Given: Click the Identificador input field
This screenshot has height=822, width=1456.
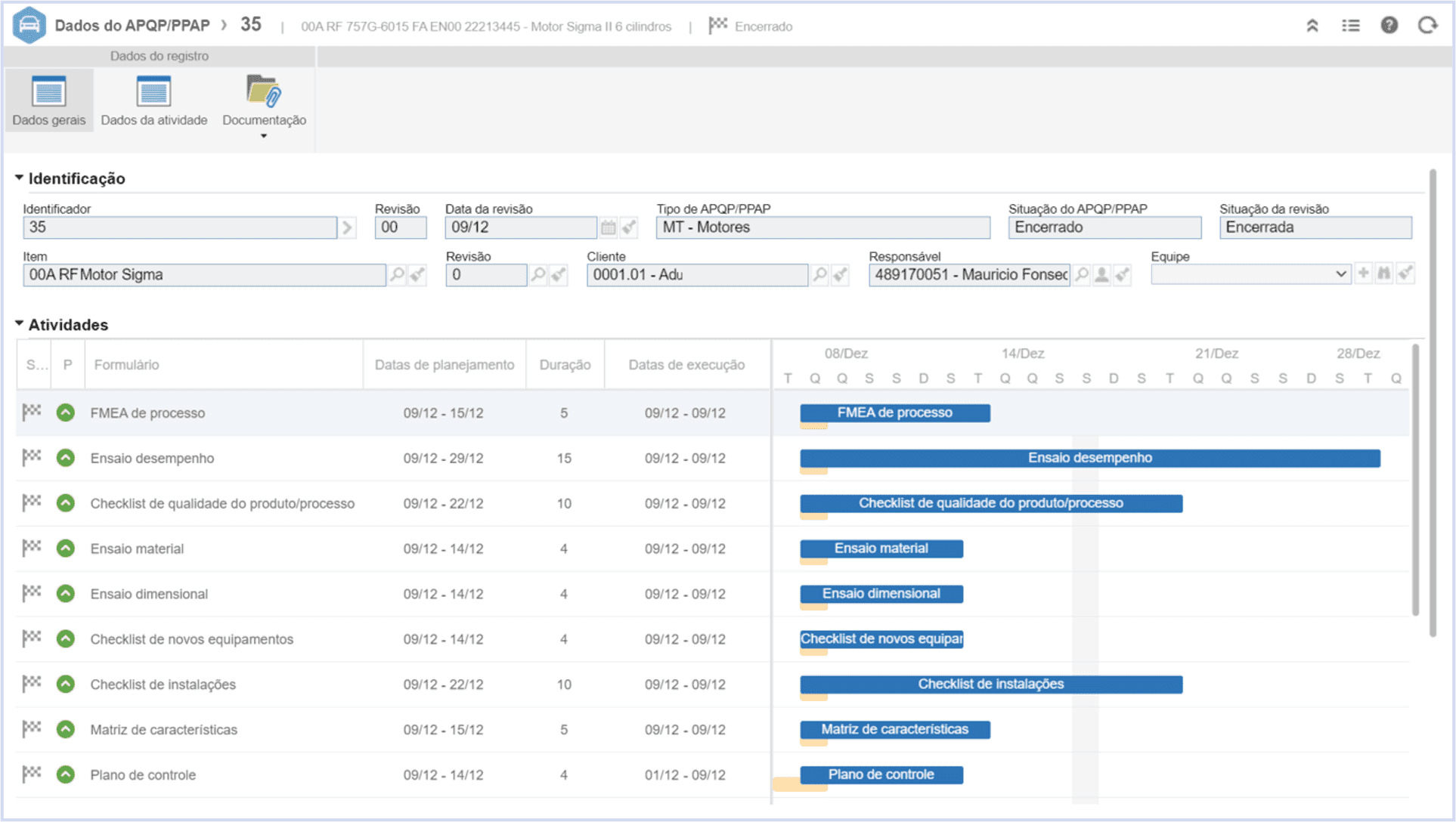Looking at the screenshot, I should pyautogui.click(x=180, y=227).
